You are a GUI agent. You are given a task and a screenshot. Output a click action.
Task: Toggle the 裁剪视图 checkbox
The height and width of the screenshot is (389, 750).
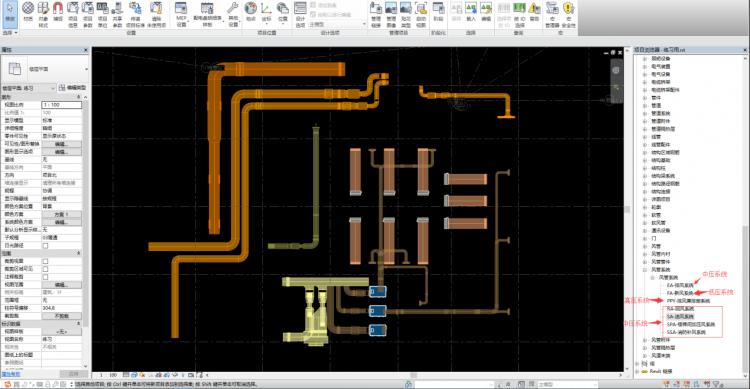click(45, 261)
